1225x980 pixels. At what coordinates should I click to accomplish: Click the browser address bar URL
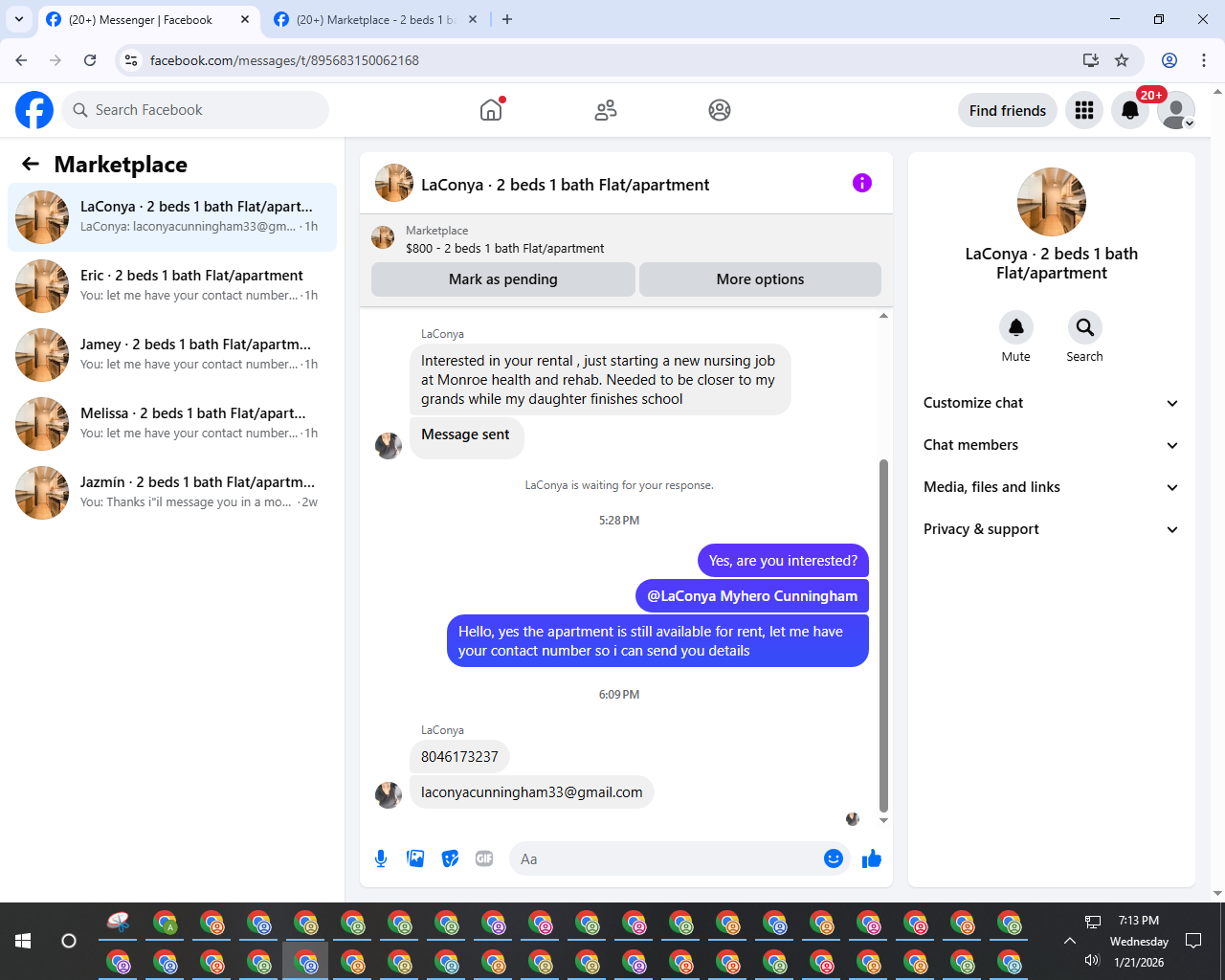(x=284, y=60)
